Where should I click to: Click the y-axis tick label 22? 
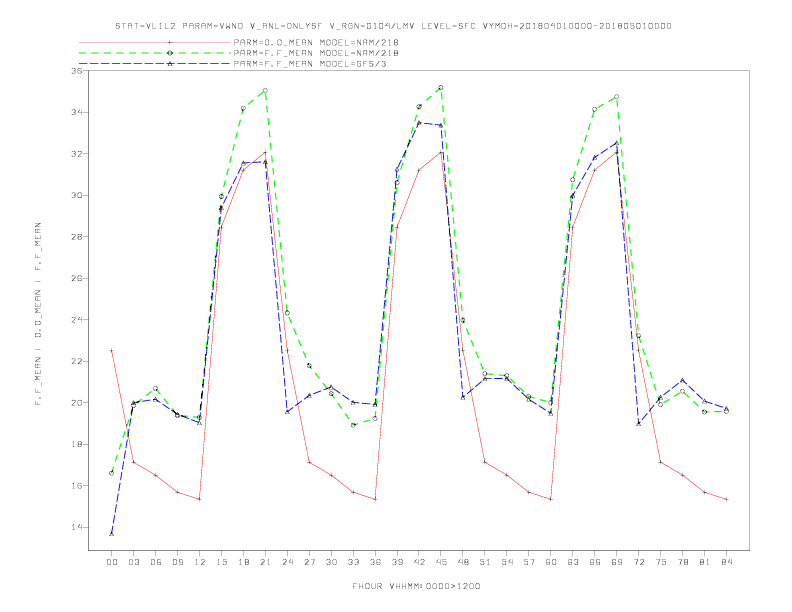point(76,362)
